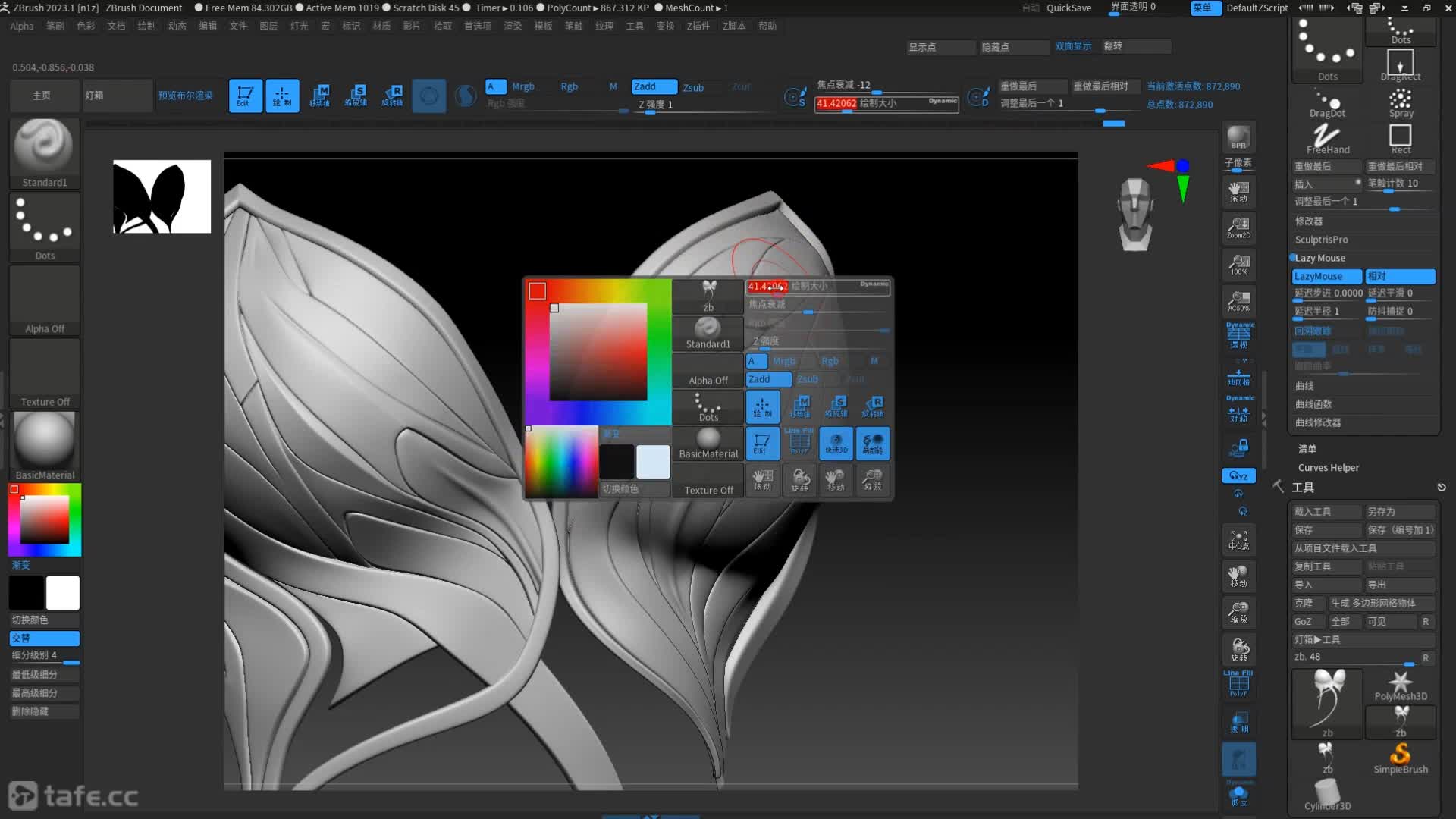
Task: Click the white secondary color swatch on left shelf
Action: tap(63, 593)
